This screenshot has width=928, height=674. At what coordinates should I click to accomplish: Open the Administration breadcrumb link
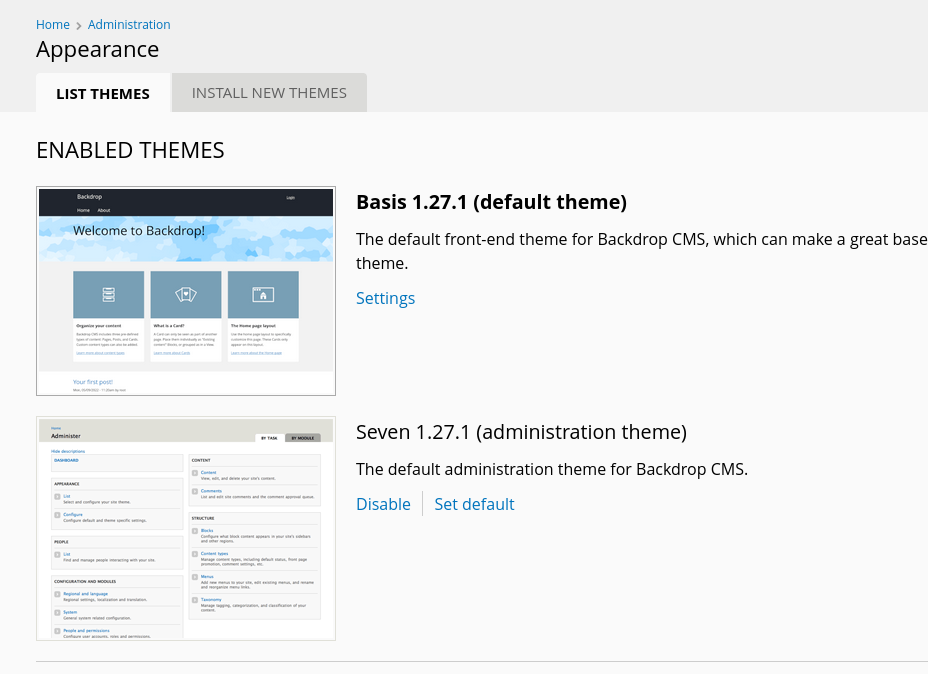(x=129, y=24)
